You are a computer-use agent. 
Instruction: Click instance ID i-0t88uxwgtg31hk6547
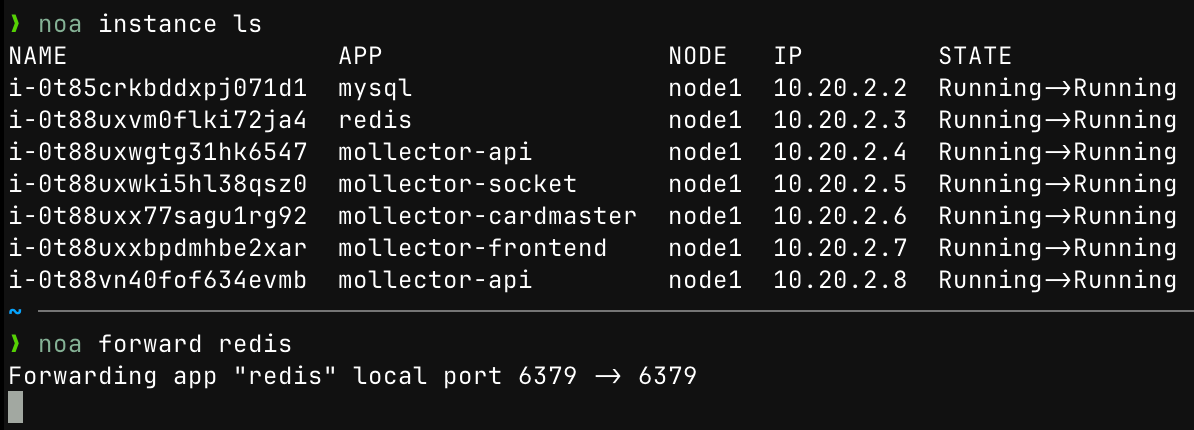(157, 153)
